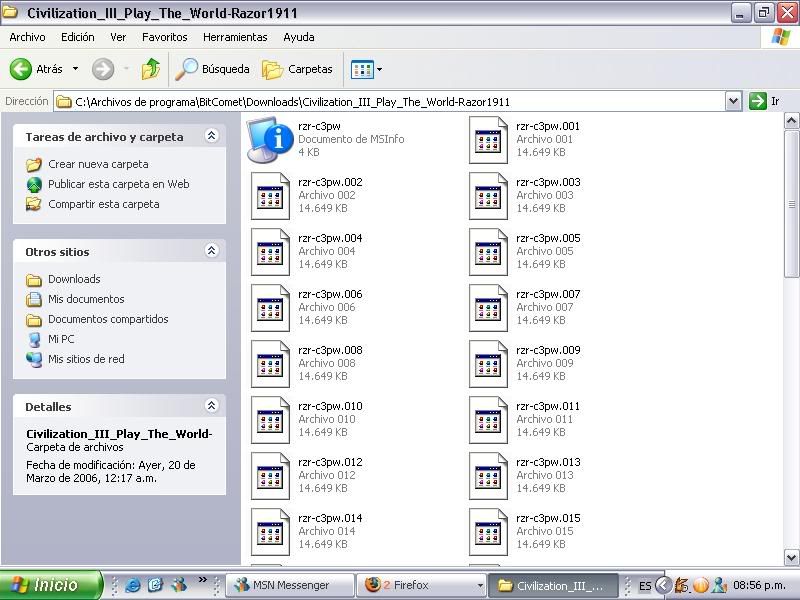800x600 pixels.
Task: Open the Ayuda menu
Action: 298,37
